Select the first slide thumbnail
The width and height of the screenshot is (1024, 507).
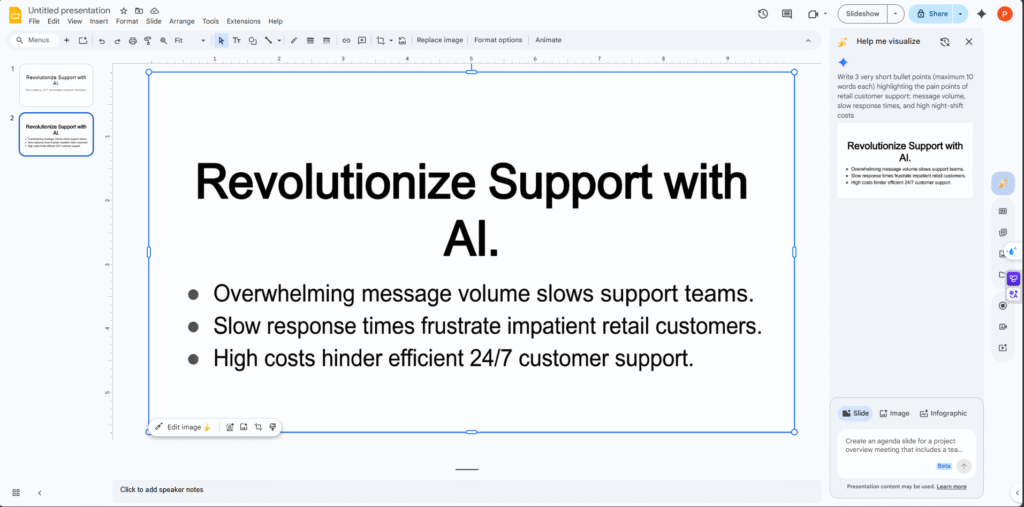click(56, 85)
